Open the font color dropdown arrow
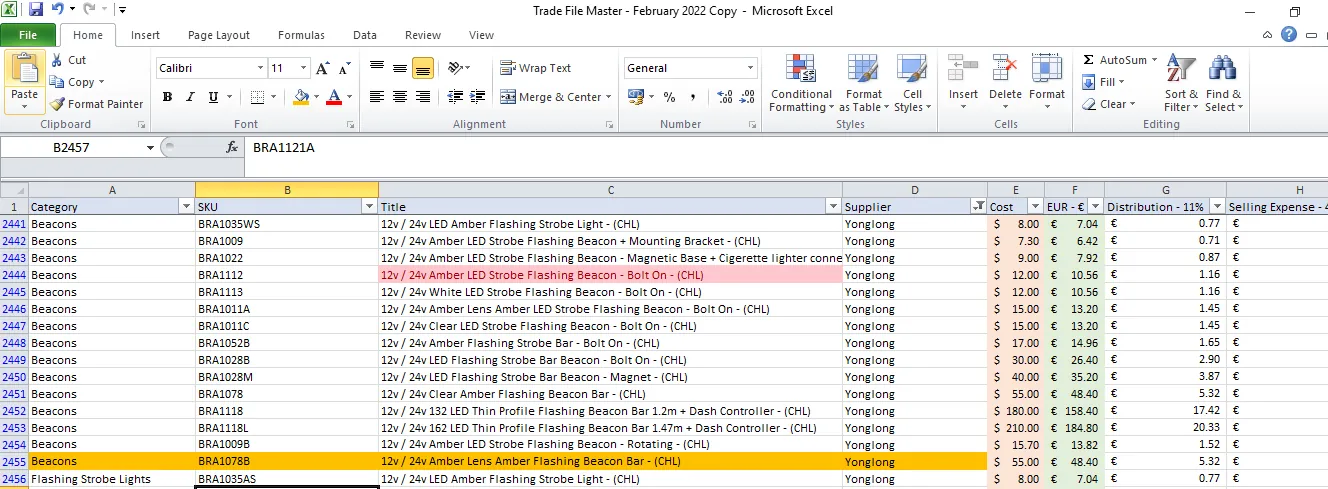Screen dimensions: 1328x489 [348, 97]
